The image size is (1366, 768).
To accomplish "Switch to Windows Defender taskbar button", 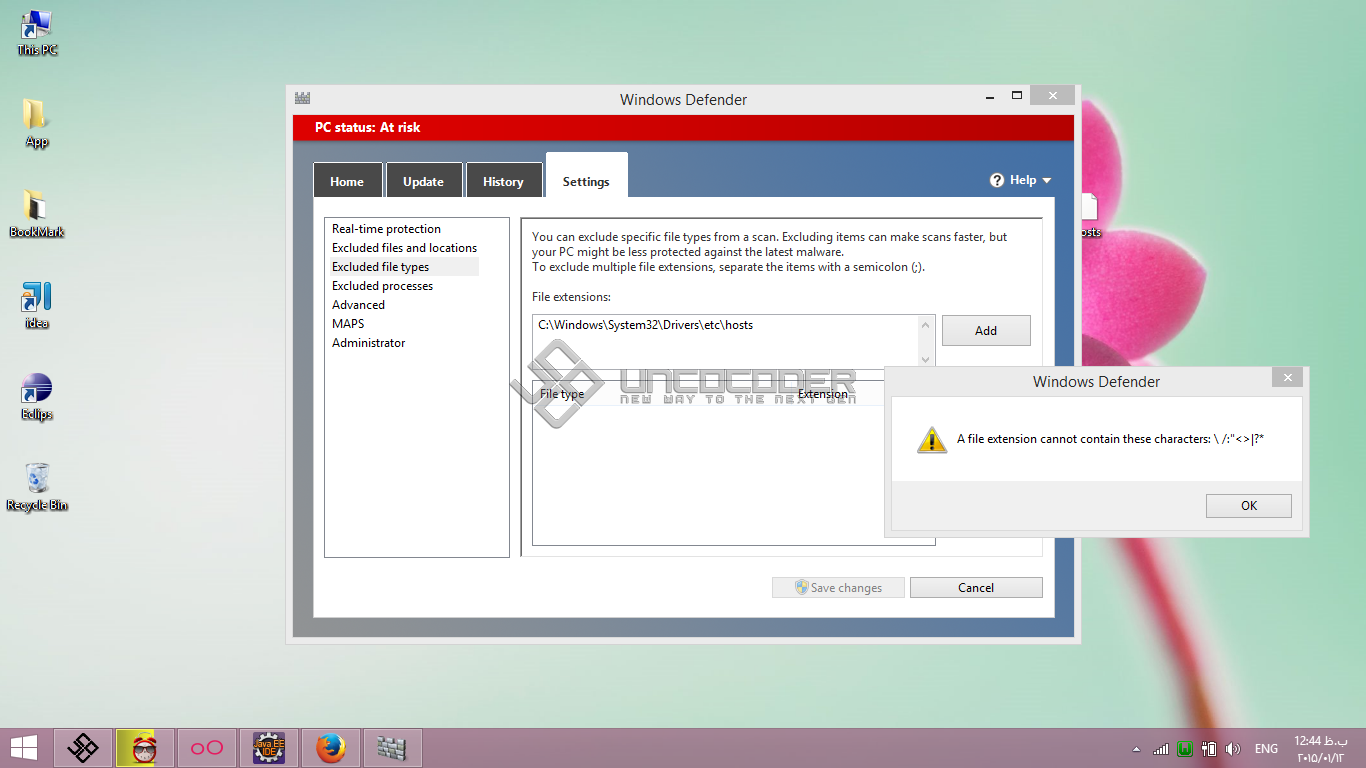I will (x=392, y=748).
